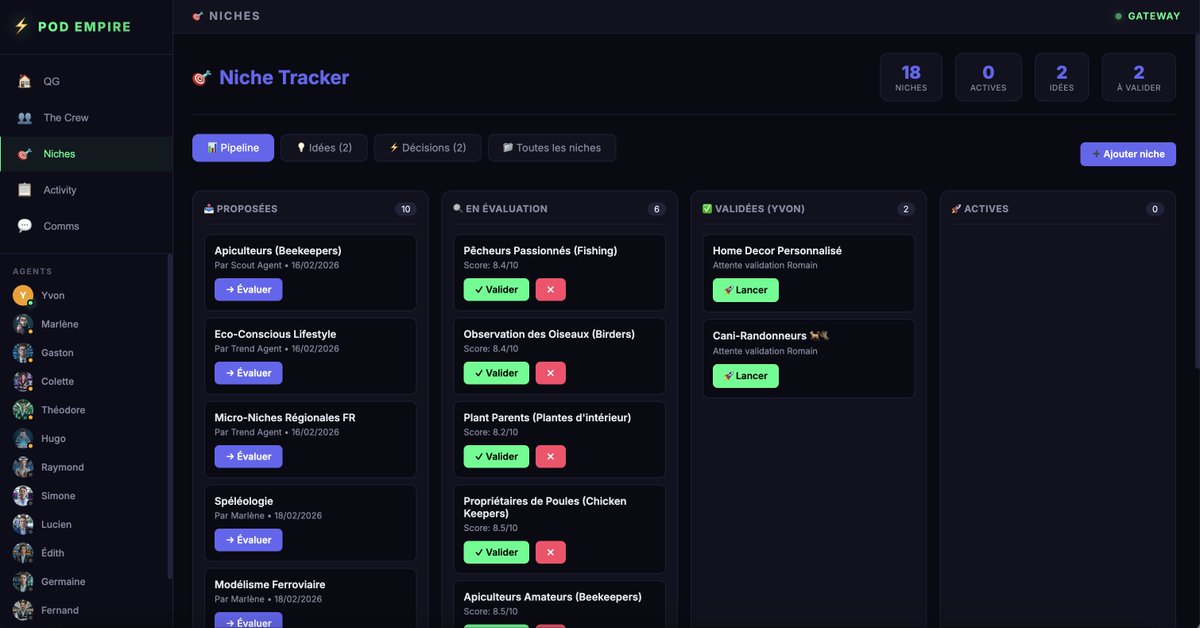Click 'Score: 8.2/10' on Plant Parents
This screenshot has height=628, width=1200.
pos(491,432)
